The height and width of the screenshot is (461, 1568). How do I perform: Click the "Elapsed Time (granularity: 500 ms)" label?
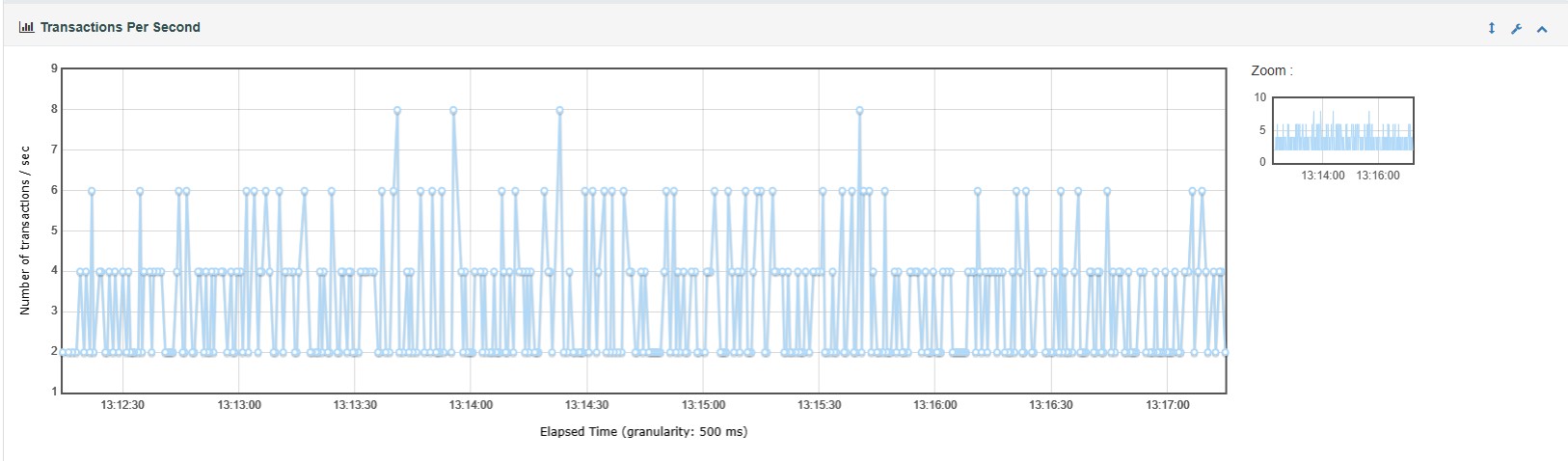pyautogui.click(x=643, y=431)
